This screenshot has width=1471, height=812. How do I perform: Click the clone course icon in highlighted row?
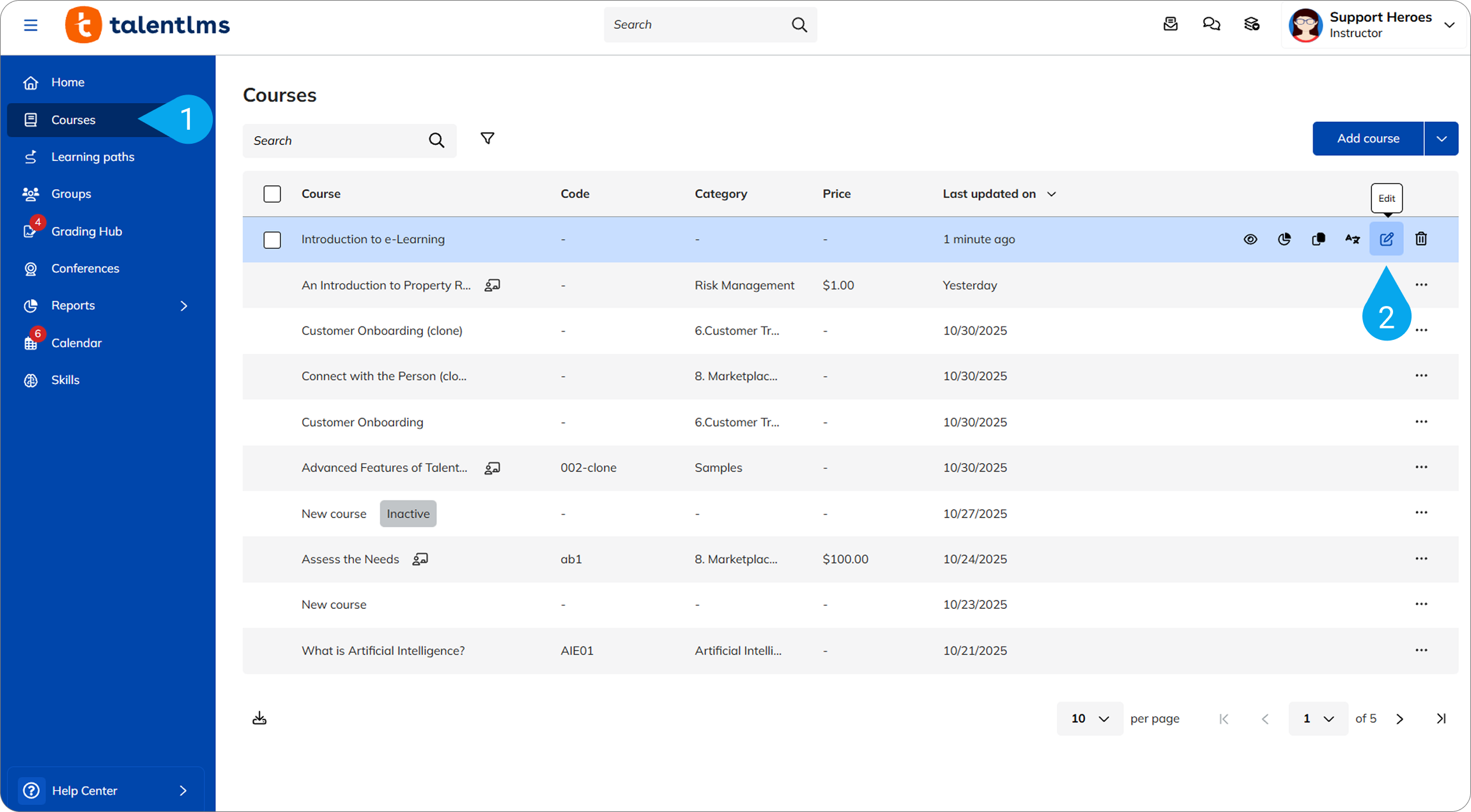tap(1318, 239)
